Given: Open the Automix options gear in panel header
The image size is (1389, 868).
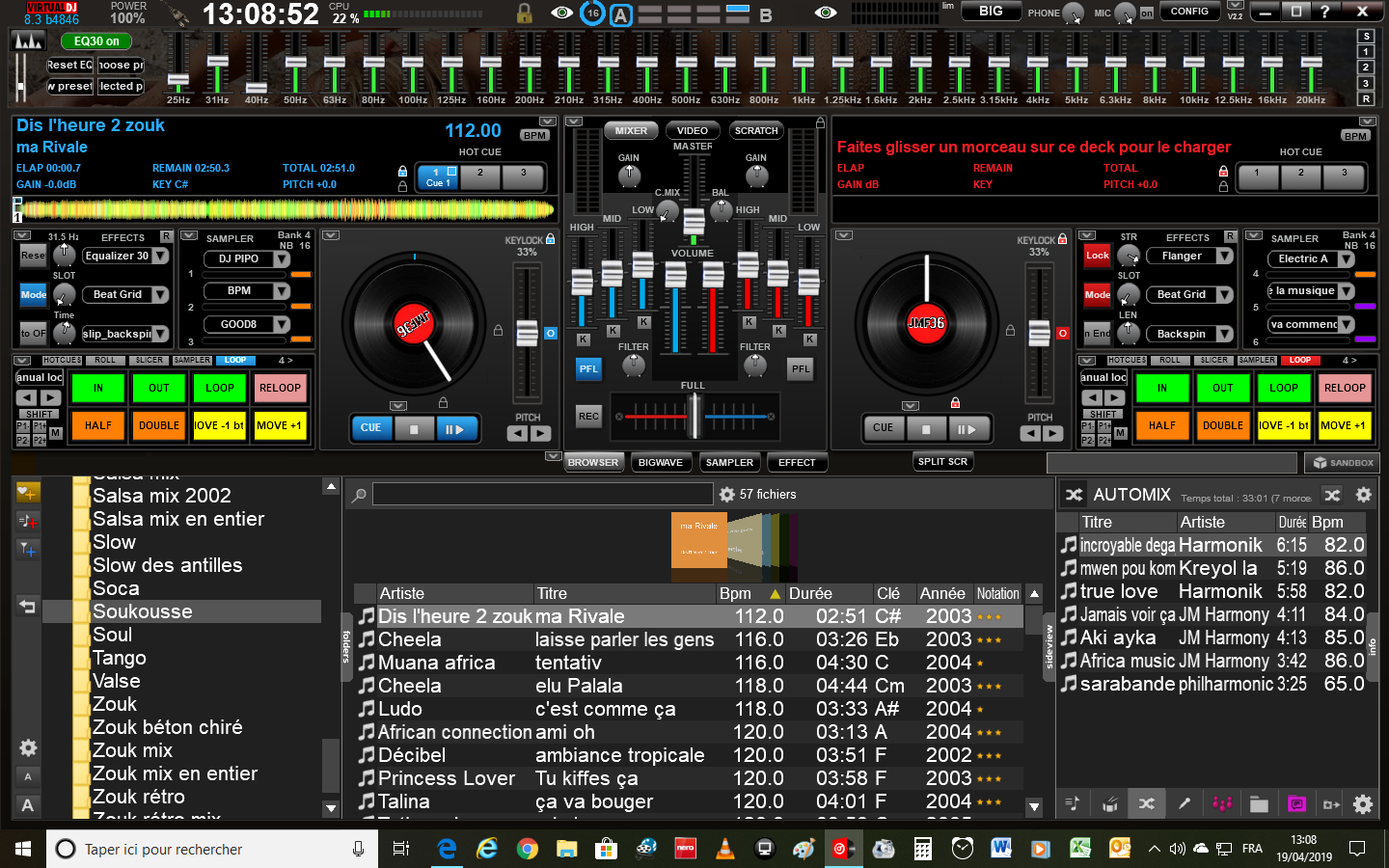Looking at the screenshot, I should tap(1363, 495).
